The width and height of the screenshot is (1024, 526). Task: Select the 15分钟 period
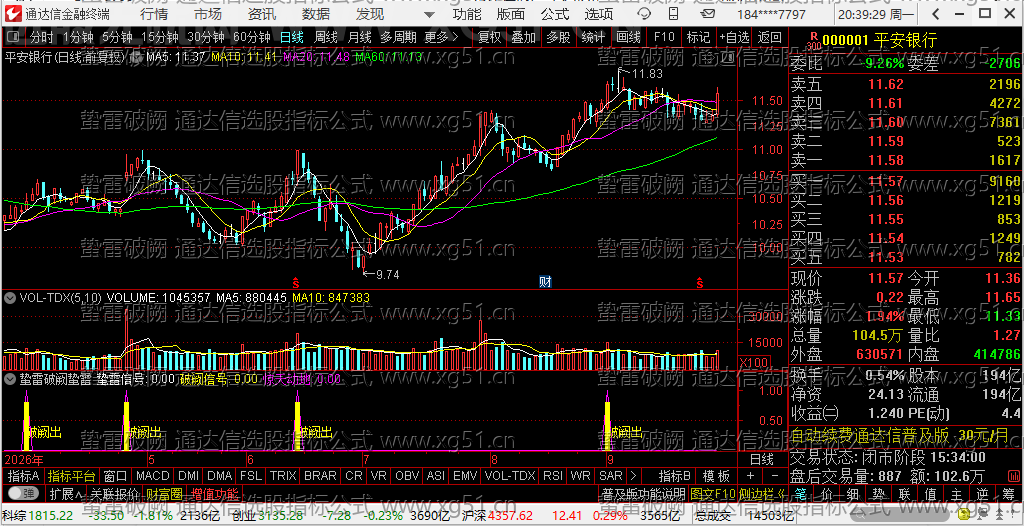(x=158, y=37)
